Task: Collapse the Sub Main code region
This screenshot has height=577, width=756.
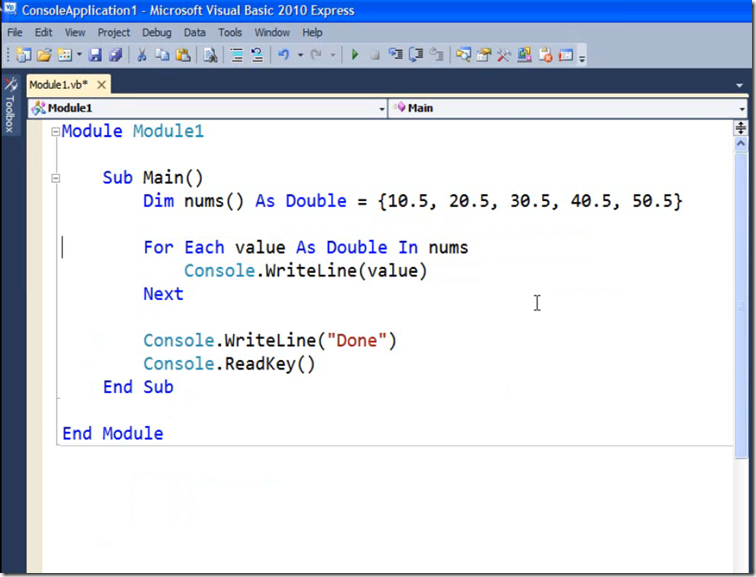Action: 55,178
